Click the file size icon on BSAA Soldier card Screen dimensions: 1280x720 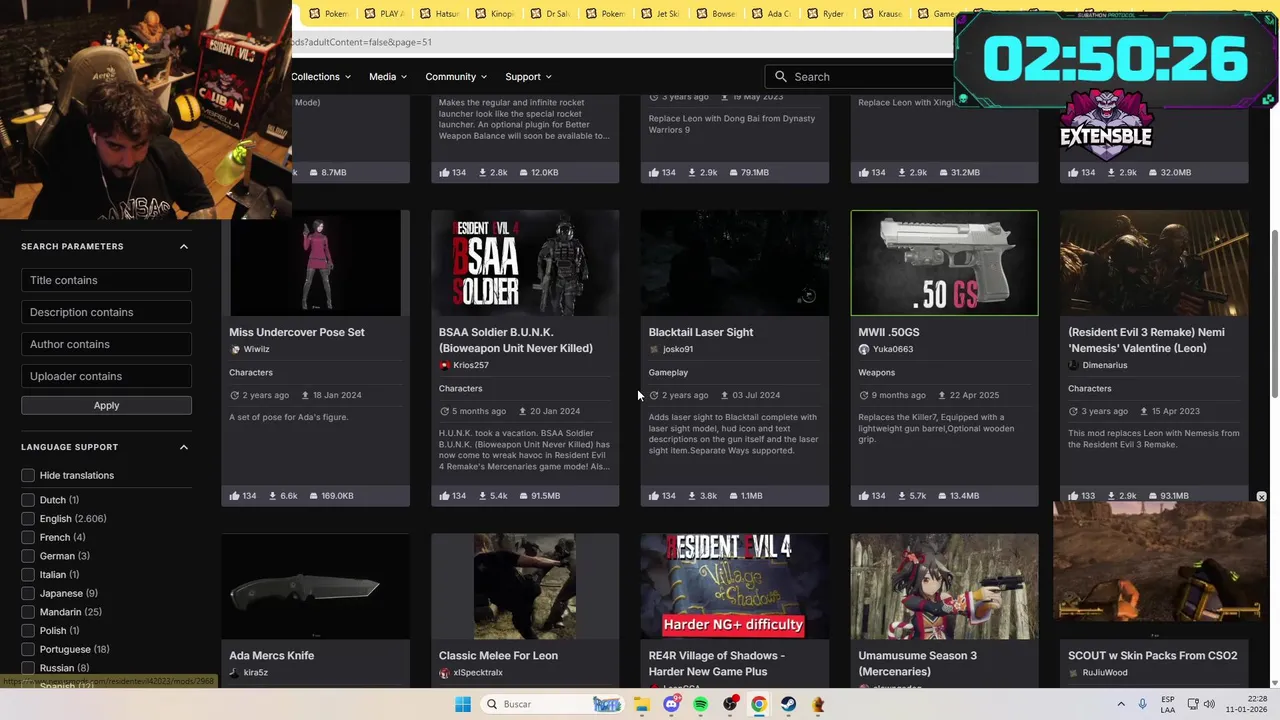pyautogui.click(x=523, y=496)
